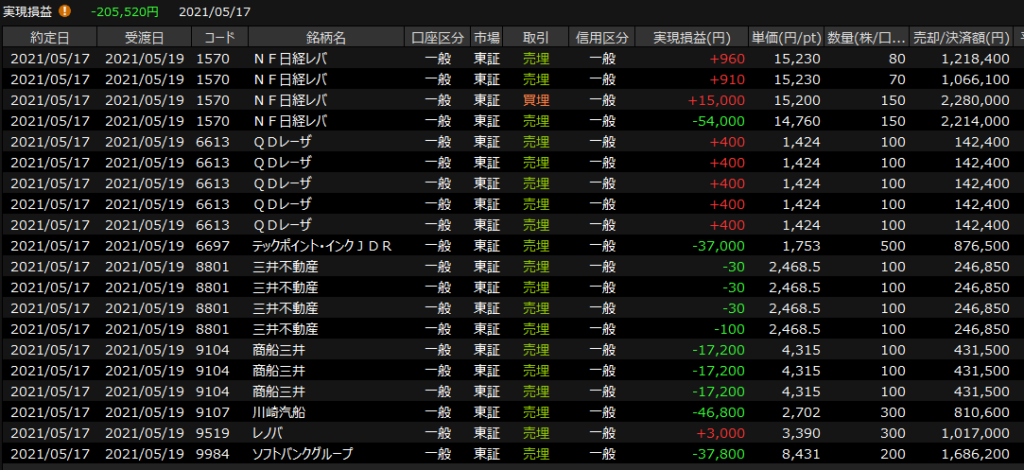Sort by the 約定日 column header
The width and height of the screenshot is (1024, 470).
pyautogui.click(x=50, y=38)
